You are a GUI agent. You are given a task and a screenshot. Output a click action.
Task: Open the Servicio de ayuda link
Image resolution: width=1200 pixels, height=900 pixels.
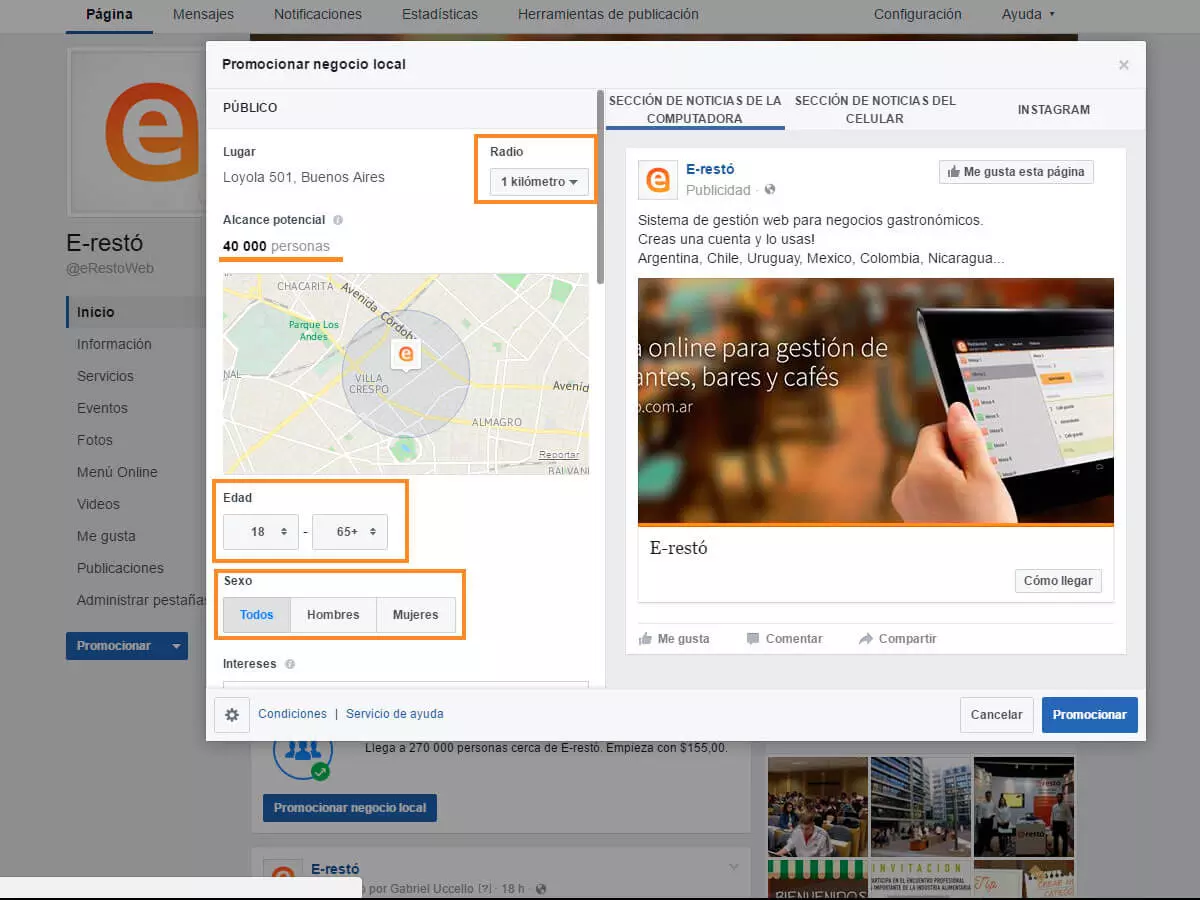[x=395, y=714]
